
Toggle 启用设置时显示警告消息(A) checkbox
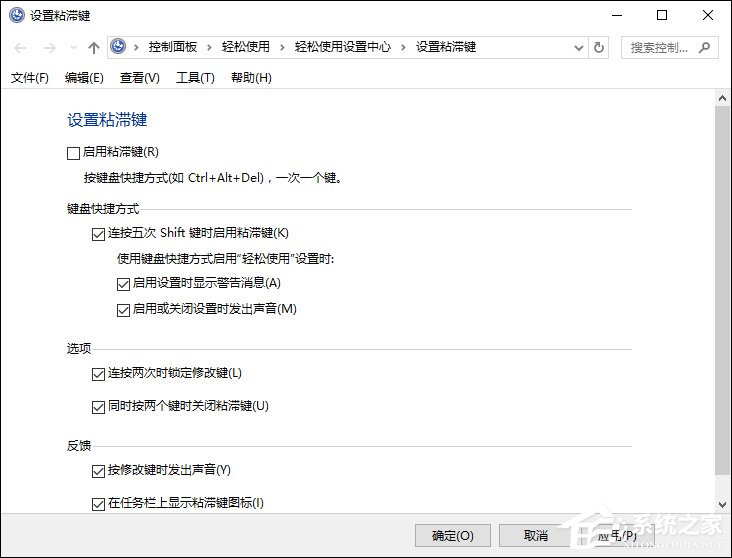click(x=123, y=284)
